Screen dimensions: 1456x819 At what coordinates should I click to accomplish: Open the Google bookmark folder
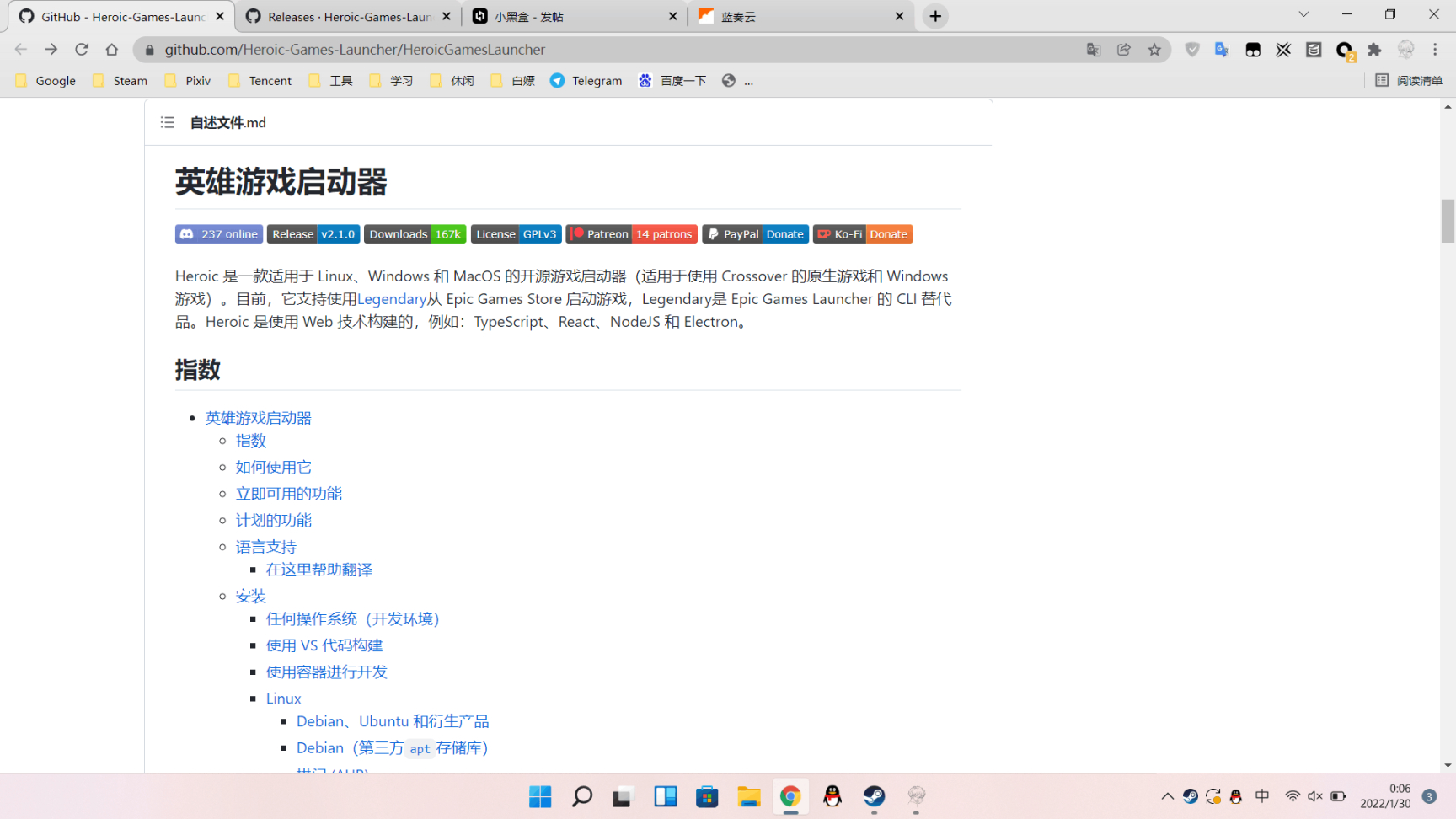pyautogui.click(x=45, y=80)
